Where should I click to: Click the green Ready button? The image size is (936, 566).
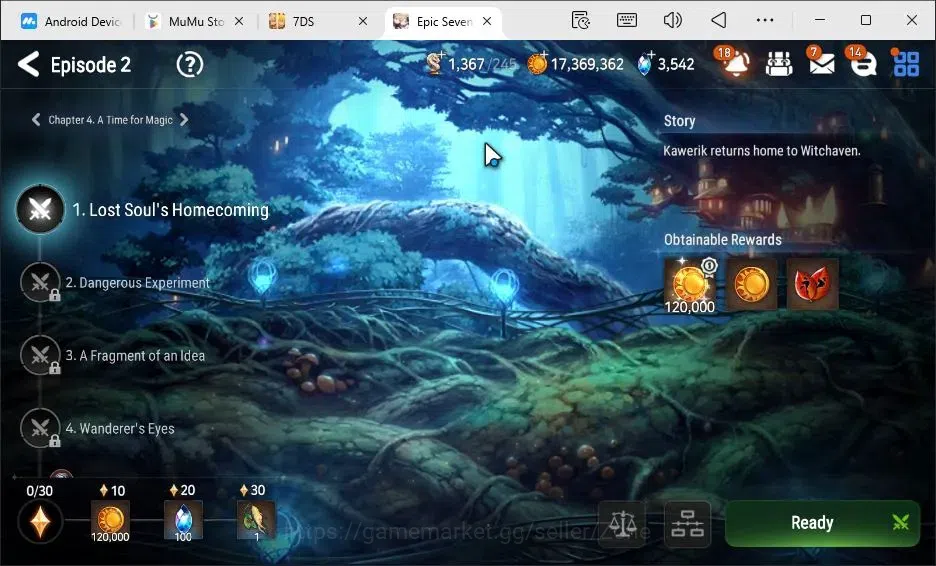pos(823,523)
